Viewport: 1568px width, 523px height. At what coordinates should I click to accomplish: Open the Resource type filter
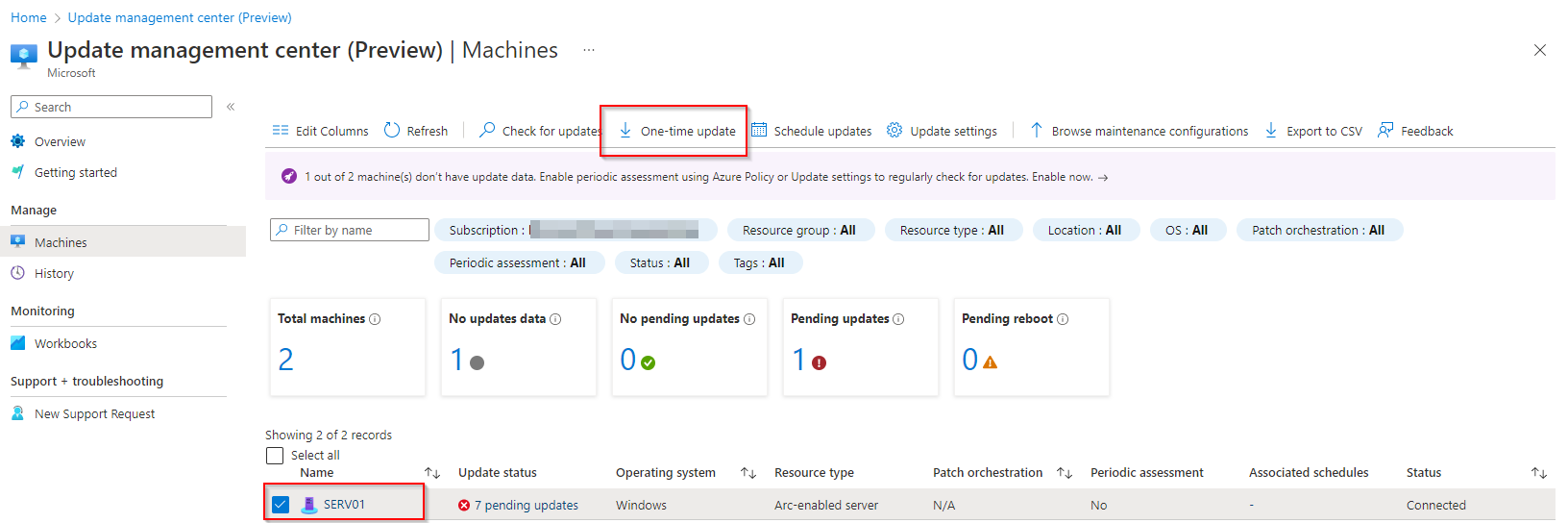point(952,230)
